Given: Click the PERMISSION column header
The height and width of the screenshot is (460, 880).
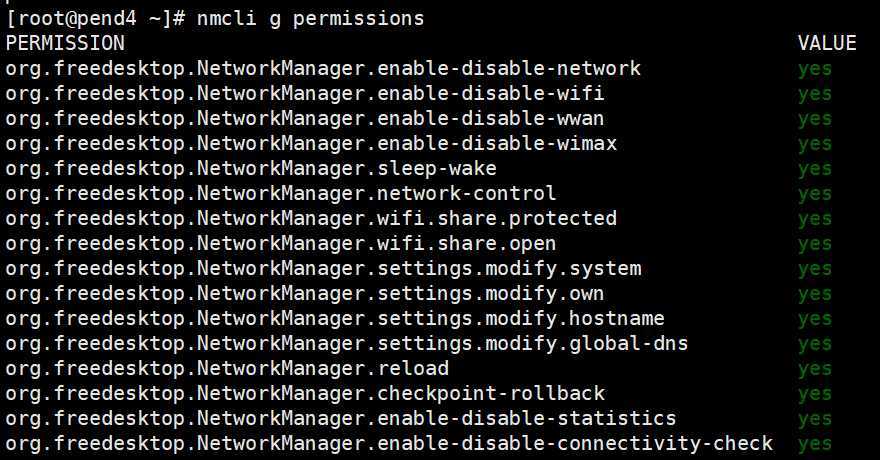Looking at the screenshot, I should pos(65,44).
